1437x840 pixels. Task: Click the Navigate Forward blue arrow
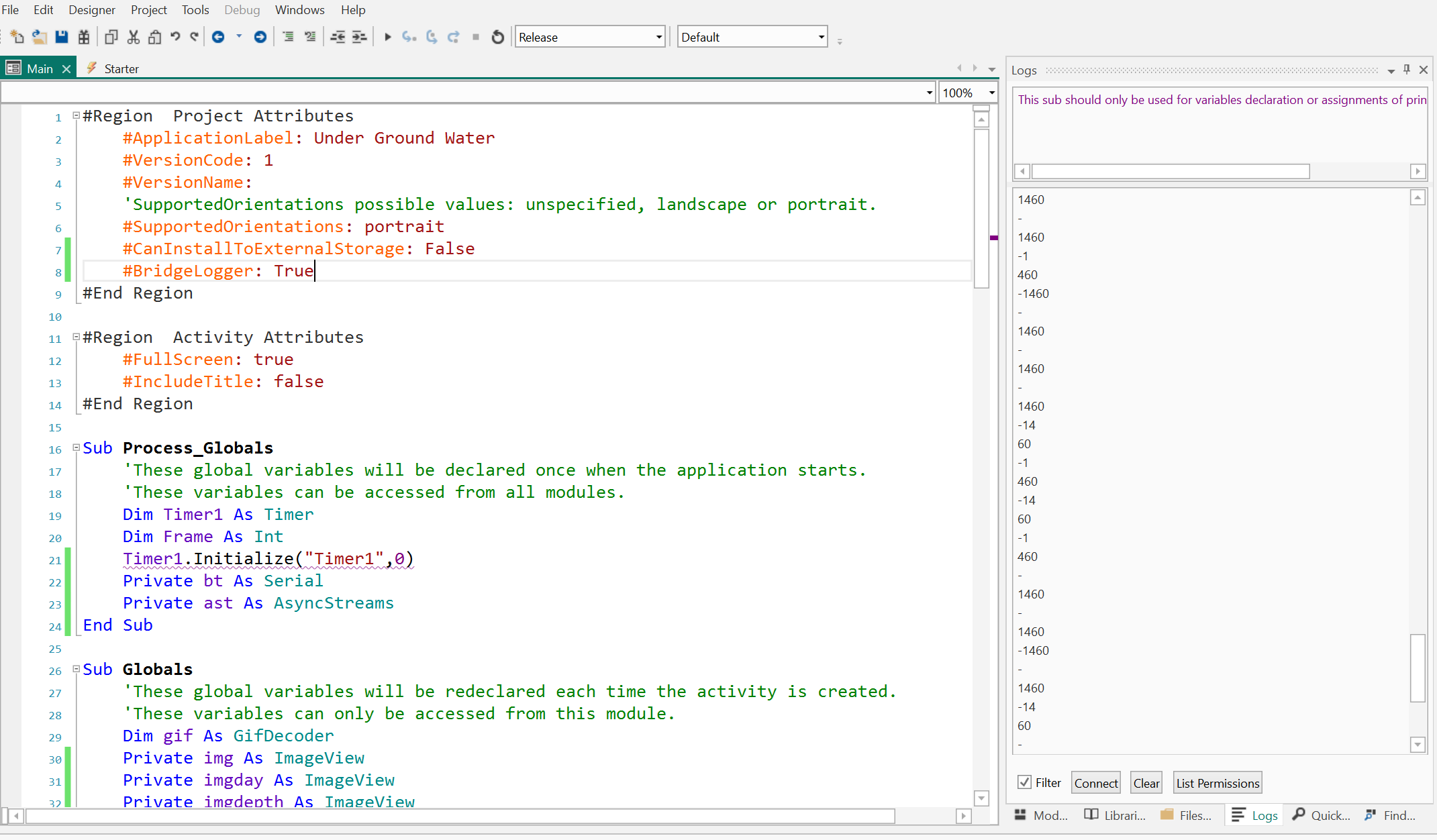click(260, 37)
